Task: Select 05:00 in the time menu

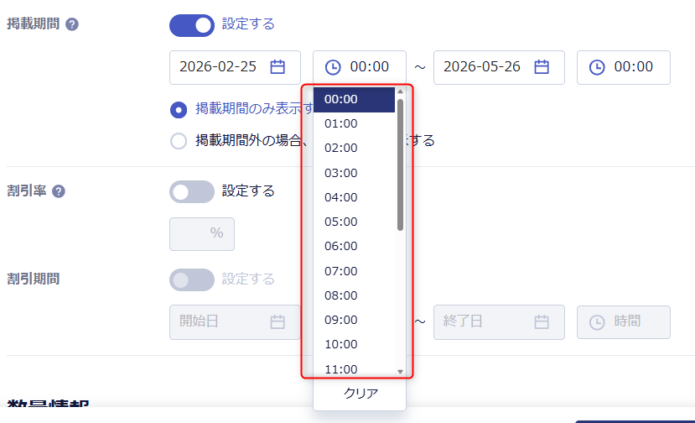Action: pyautogui.click(x=341, y=221)
